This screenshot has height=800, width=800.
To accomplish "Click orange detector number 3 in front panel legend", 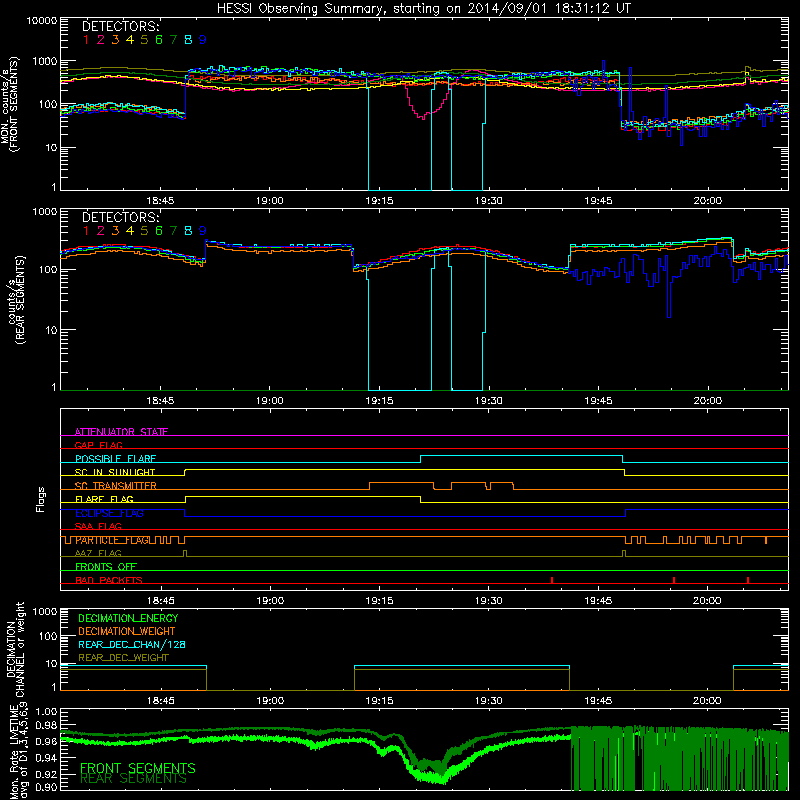I will pyautogui.click(x=115, y=40).
